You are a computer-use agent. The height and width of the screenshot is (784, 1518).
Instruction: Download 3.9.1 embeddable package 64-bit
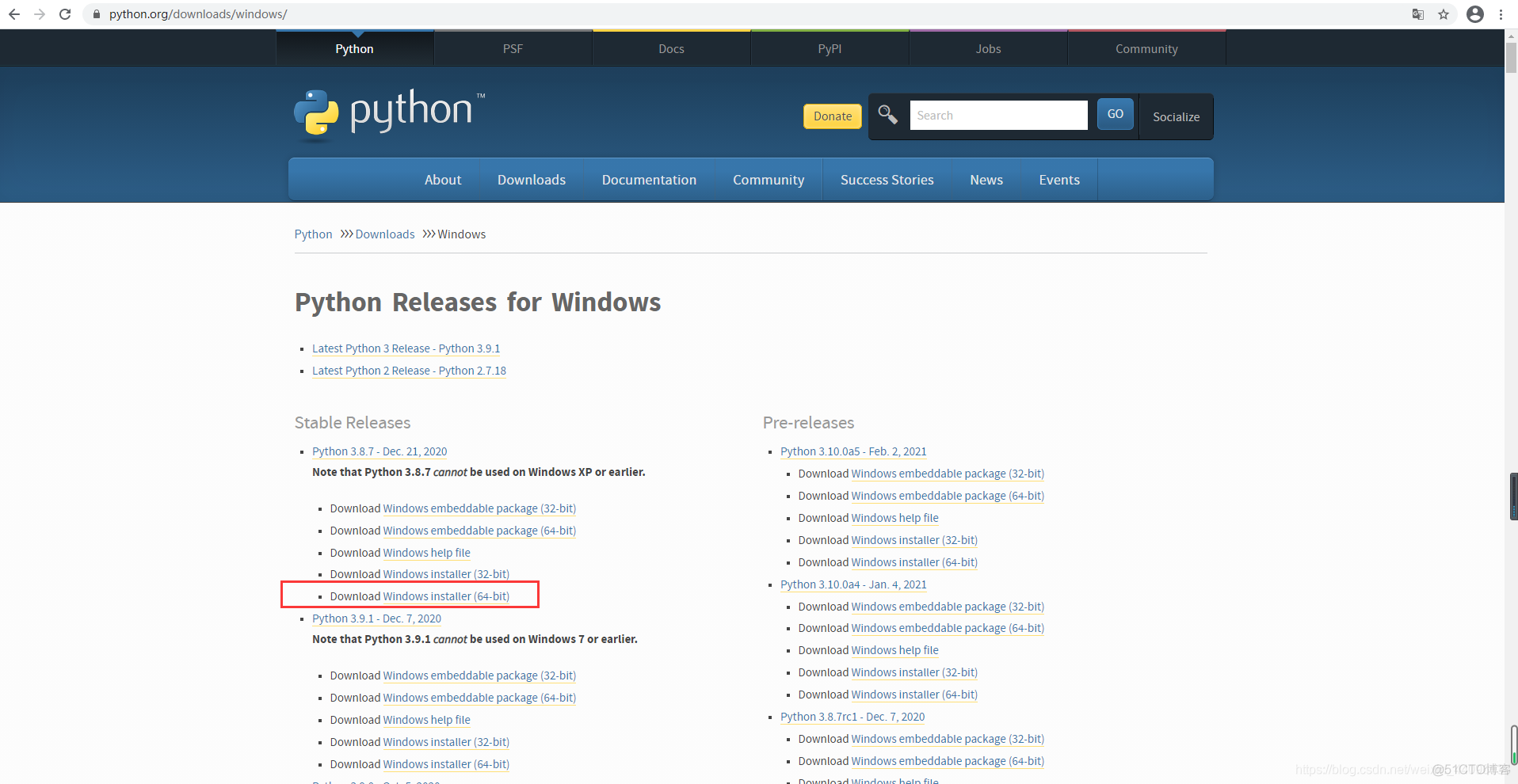click(x=479, y=698)
